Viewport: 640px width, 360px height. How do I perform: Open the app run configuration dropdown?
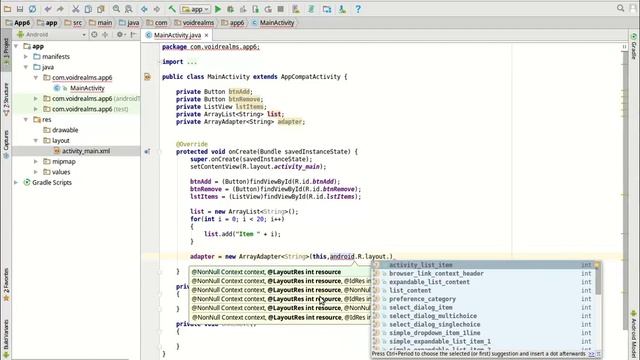coord(196,9)
